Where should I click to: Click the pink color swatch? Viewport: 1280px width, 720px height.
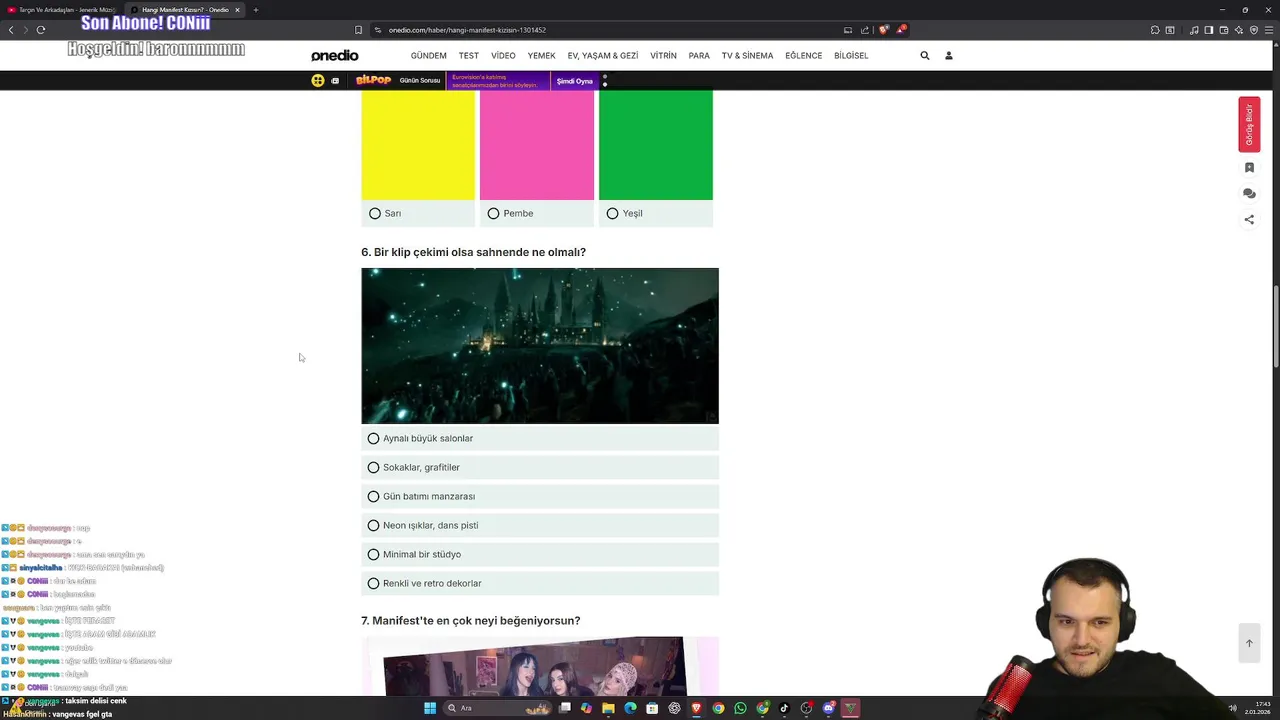537,145
